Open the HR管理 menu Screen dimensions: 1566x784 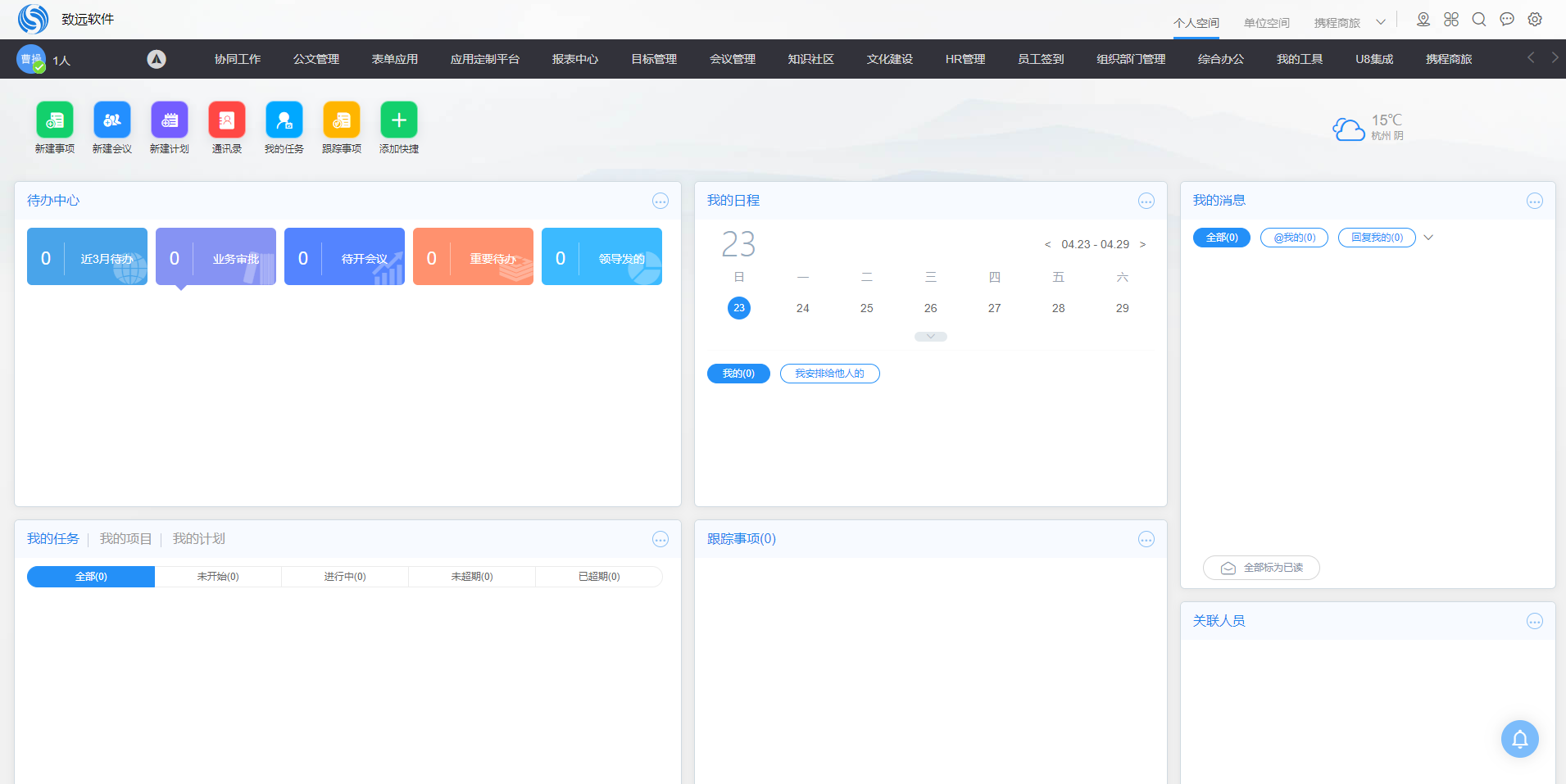(965, 59)
